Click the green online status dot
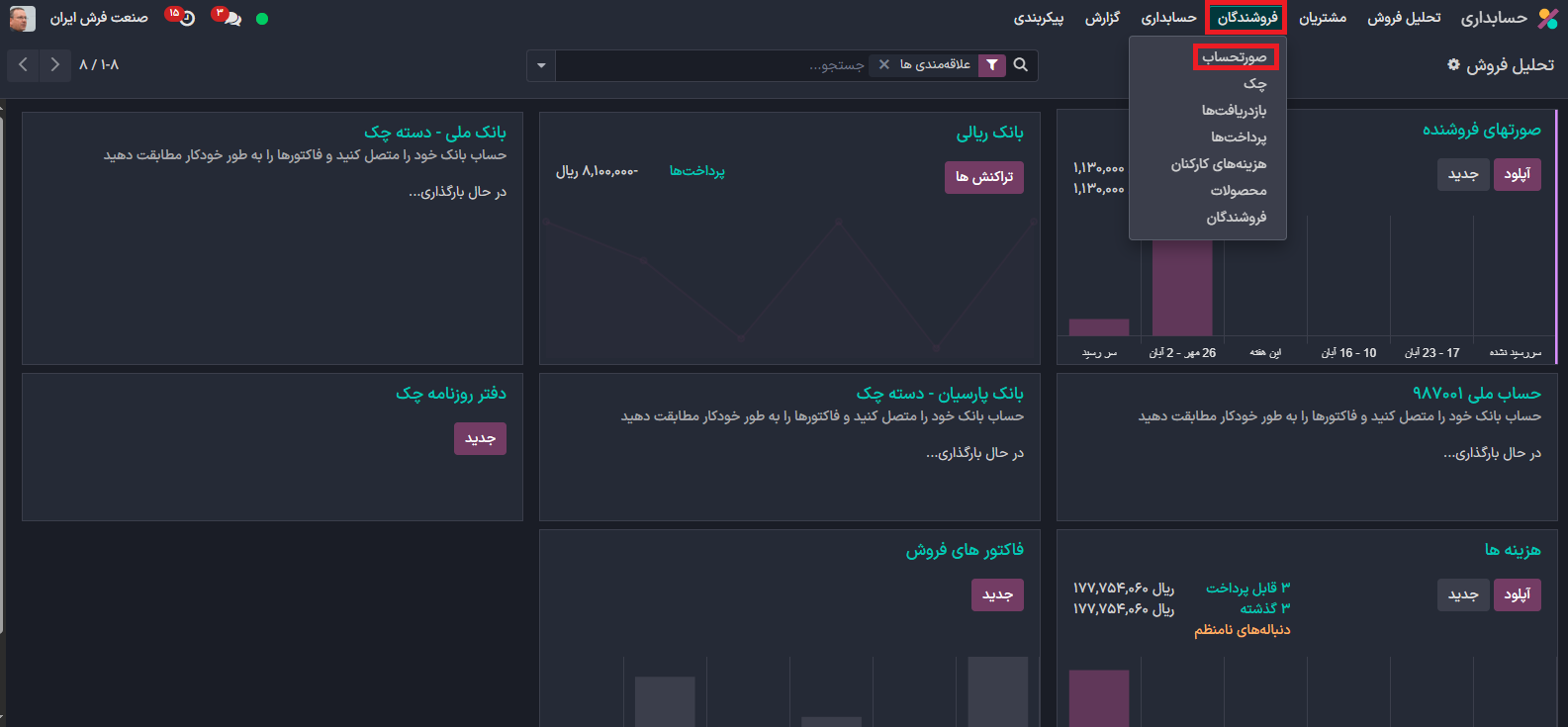Image resolution: width=1568 pixels, height=727 pixels. coord(262,19)
